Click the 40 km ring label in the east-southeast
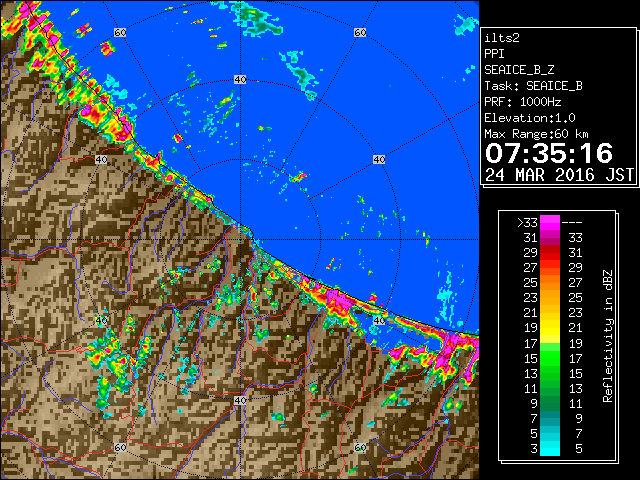Viewport: 640px width, 480px height. tap(379, 320)
